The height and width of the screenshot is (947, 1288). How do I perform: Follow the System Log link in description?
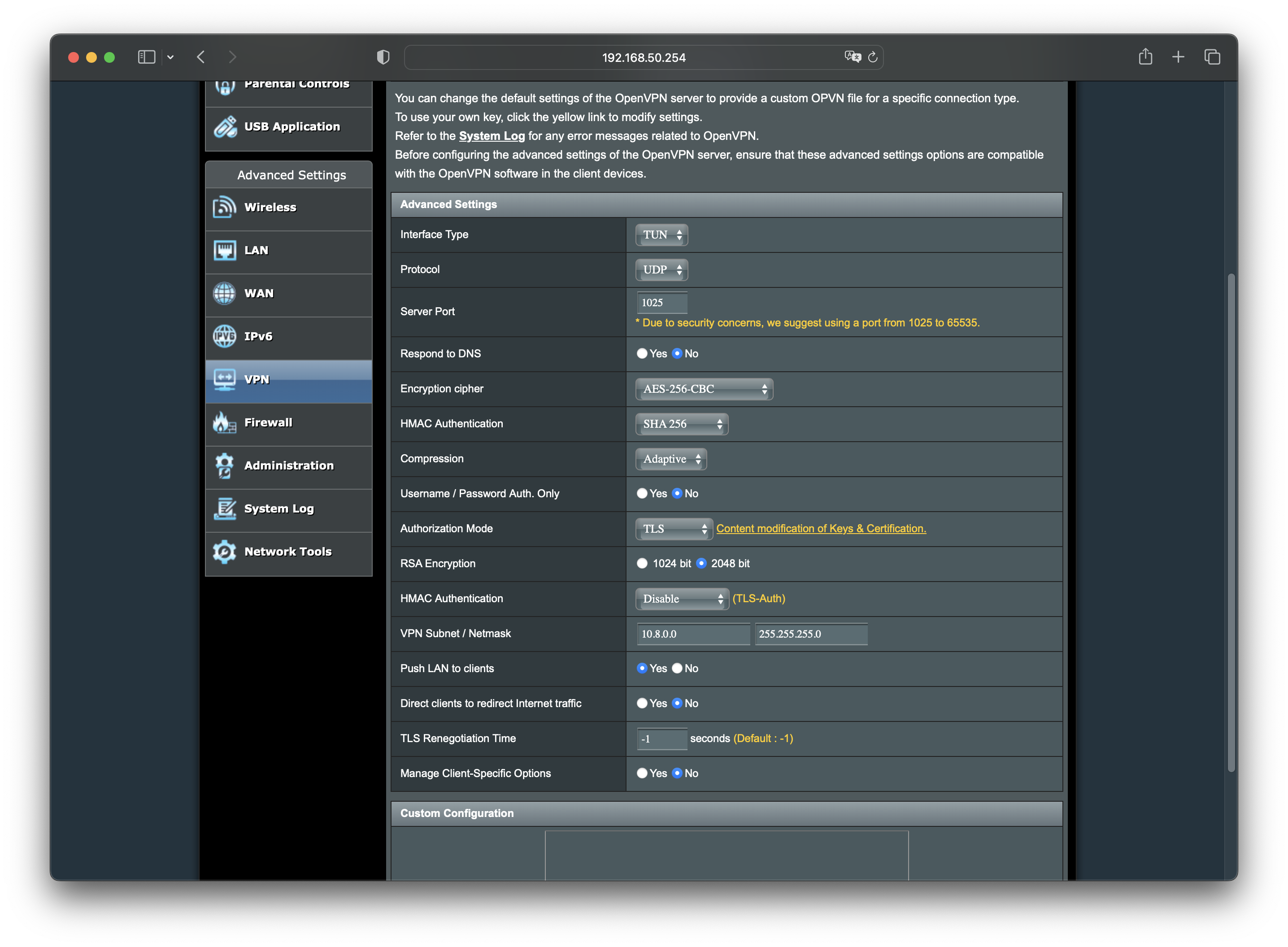click(491, 136)
